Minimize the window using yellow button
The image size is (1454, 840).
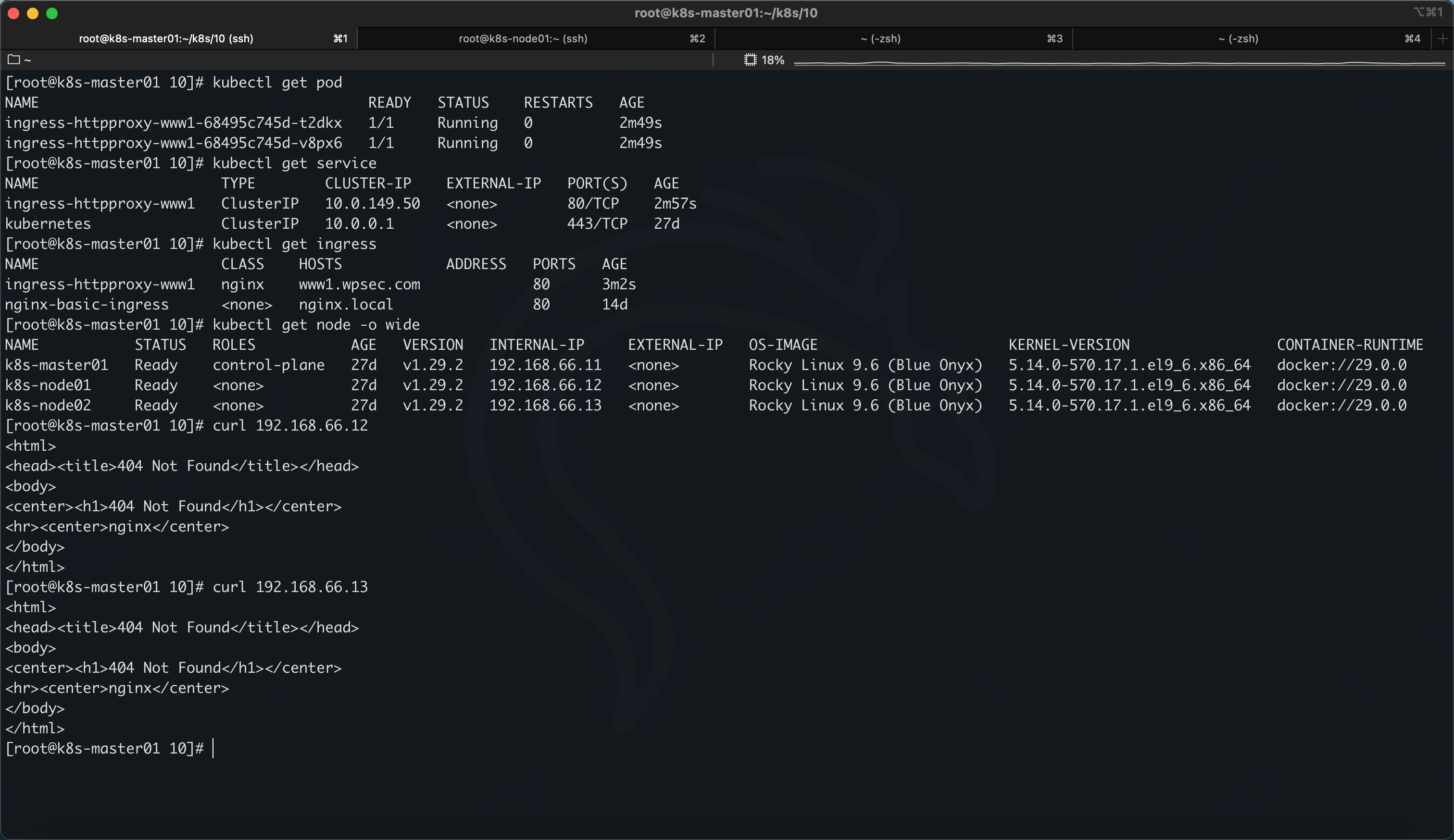33,13
